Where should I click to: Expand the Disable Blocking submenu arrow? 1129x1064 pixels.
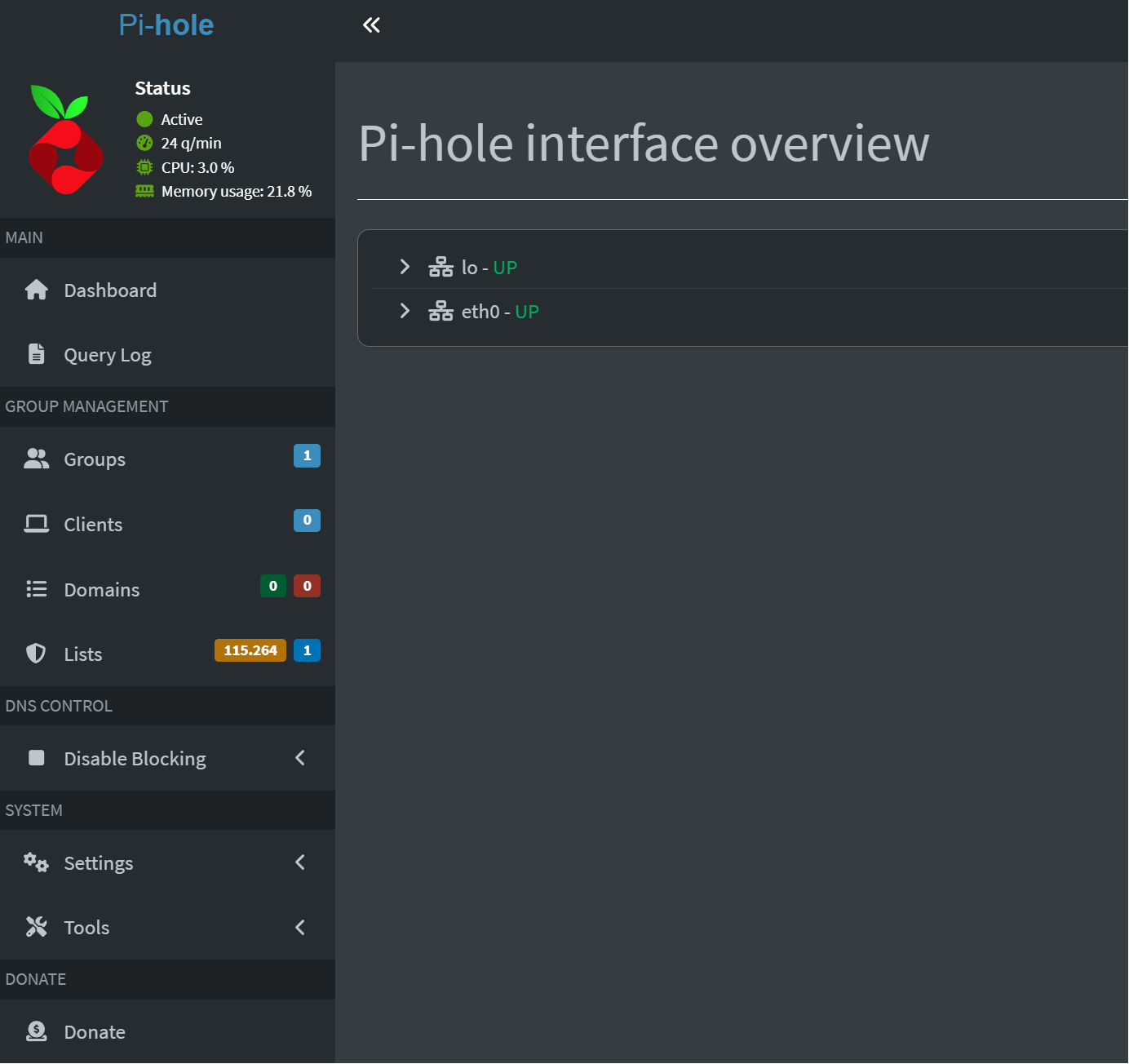(x=300, y=758)
